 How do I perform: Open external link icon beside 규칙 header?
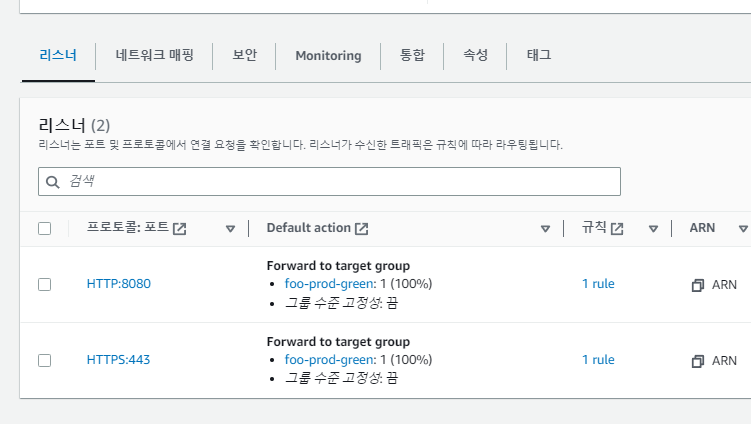click(x=617, y=228)
